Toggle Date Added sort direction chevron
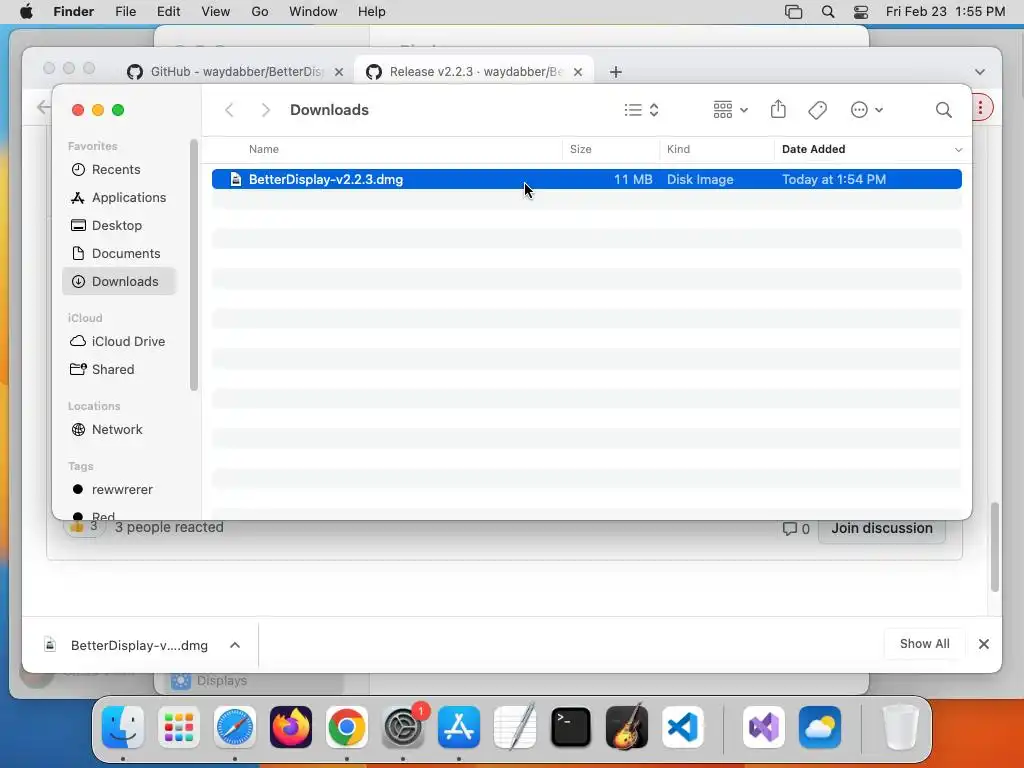1024x768 pixels. (x=958, y=150)
